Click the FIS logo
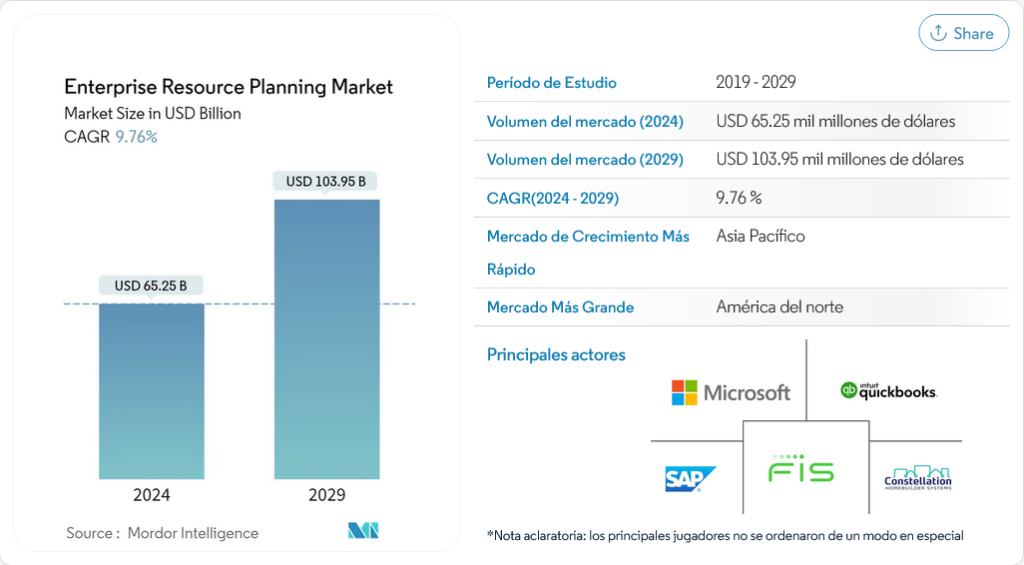 tap(801, 469)
